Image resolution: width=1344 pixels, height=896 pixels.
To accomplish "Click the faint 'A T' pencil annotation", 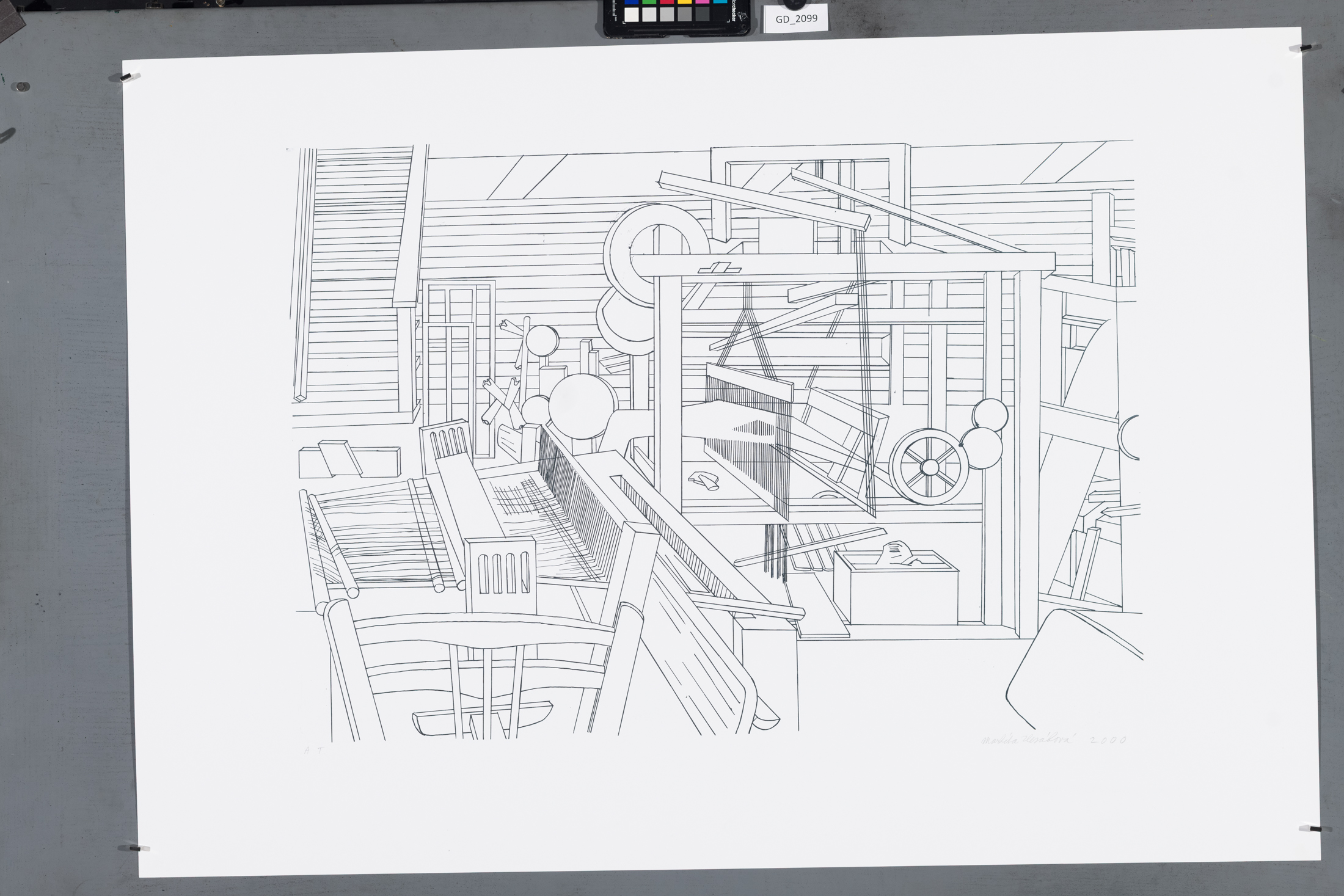I will pyautogui.click(x=315, y=750).
